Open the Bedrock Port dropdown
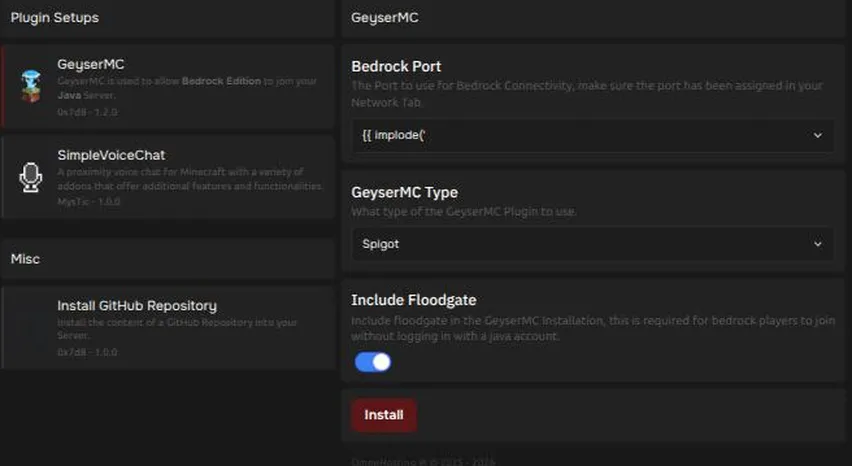Image resolution: width=852 pixels, height=466 pixels. pyautogui.click(x=592, y=135)
